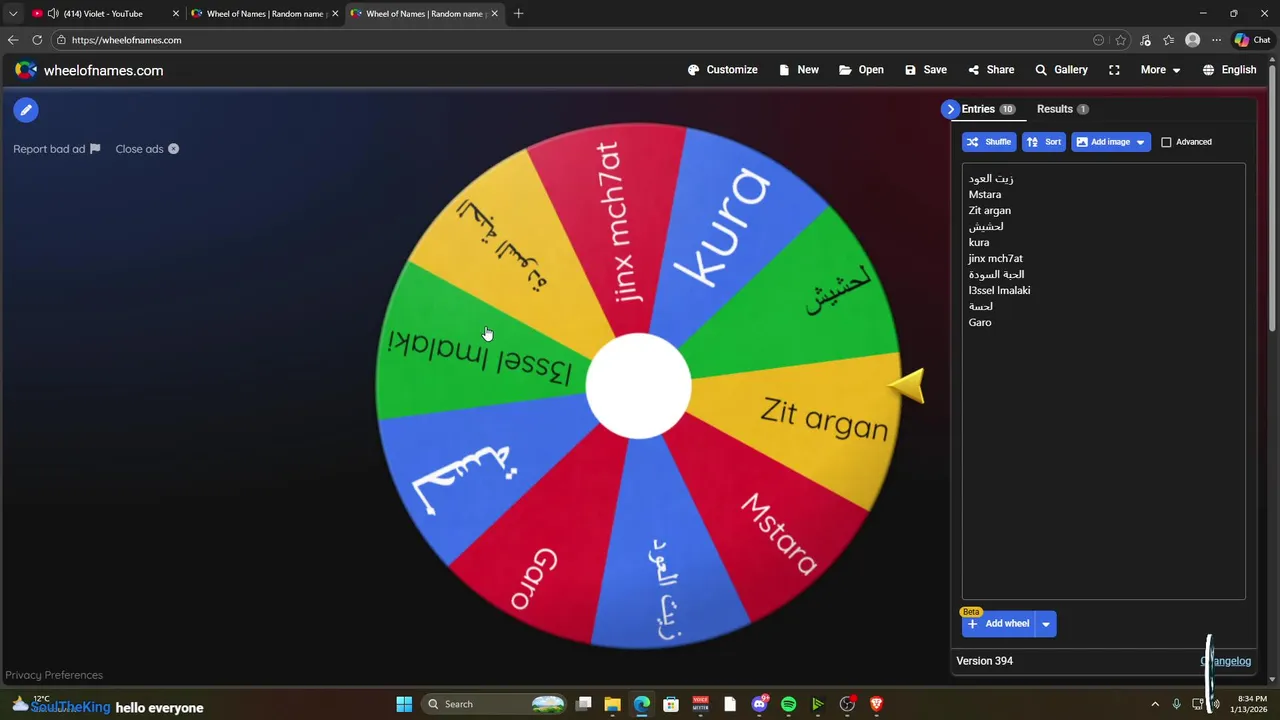Spin the wheel at white center hub
Viewport: 1280px width, 720px height.
(x=638, y=386)
